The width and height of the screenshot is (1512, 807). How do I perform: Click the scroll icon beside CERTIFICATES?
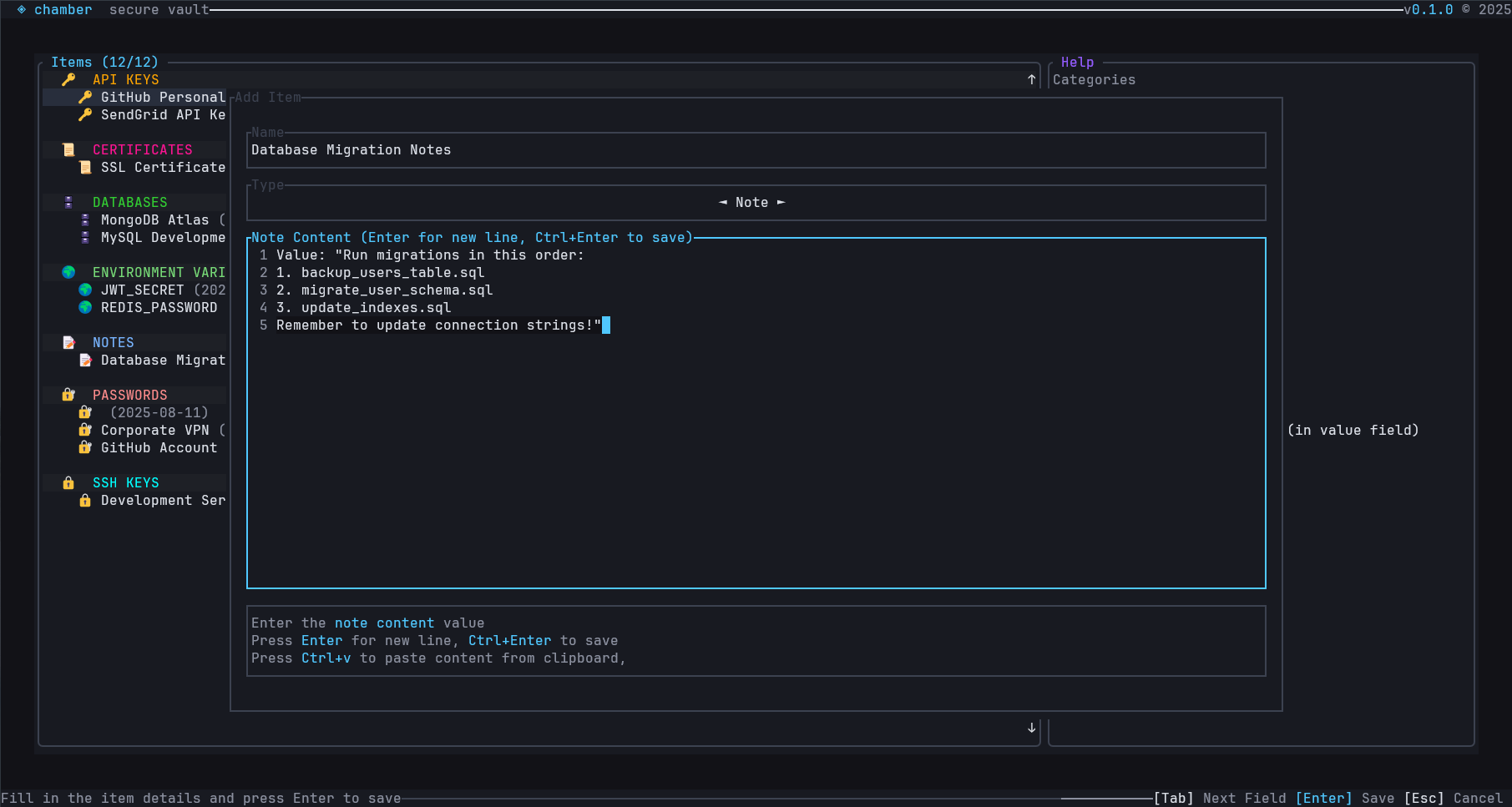pos(68,150)
